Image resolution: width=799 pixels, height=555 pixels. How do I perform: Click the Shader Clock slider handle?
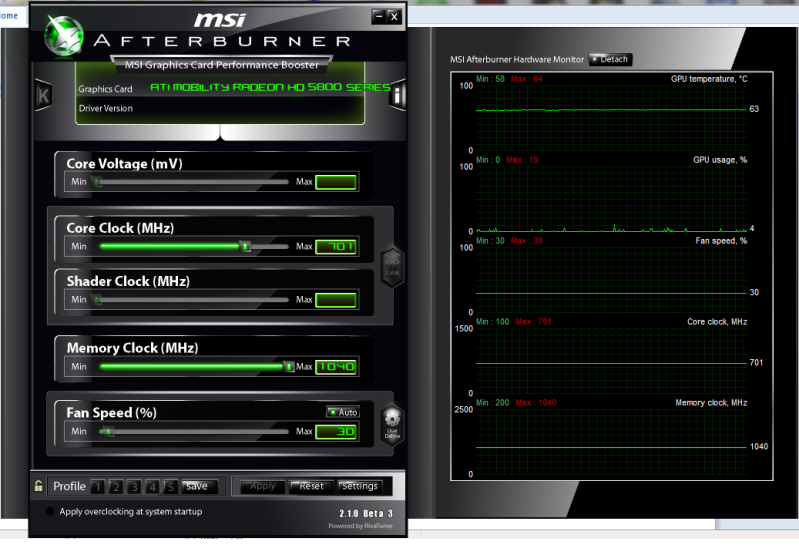tap(96, 300)
